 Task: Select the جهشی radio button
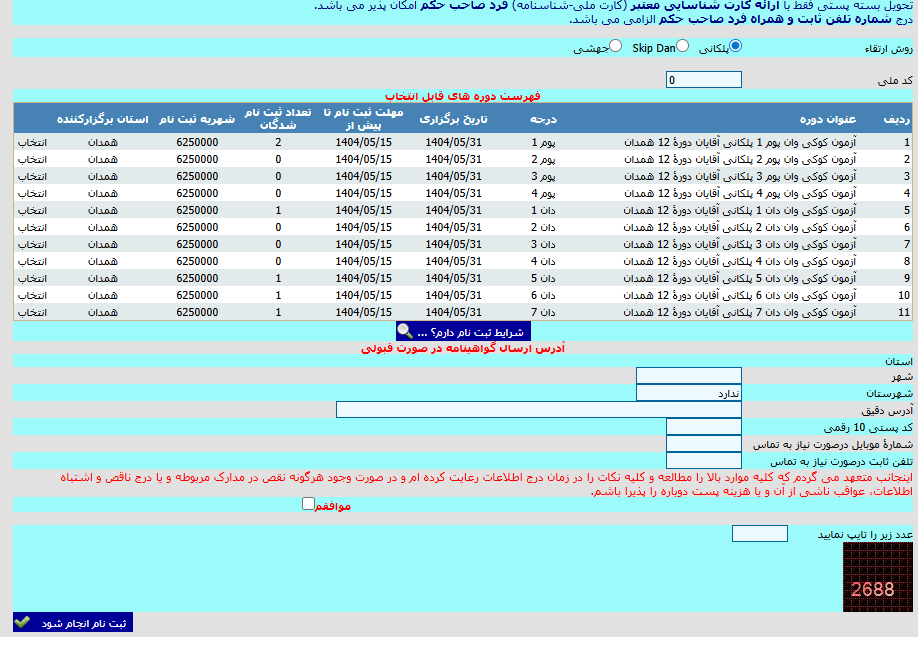(615, 46)
